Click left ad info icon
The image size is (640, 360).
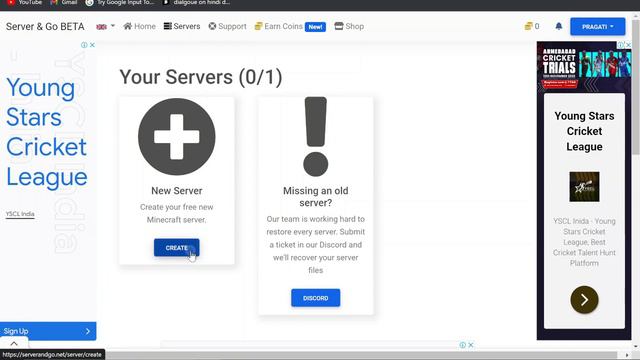84,45
